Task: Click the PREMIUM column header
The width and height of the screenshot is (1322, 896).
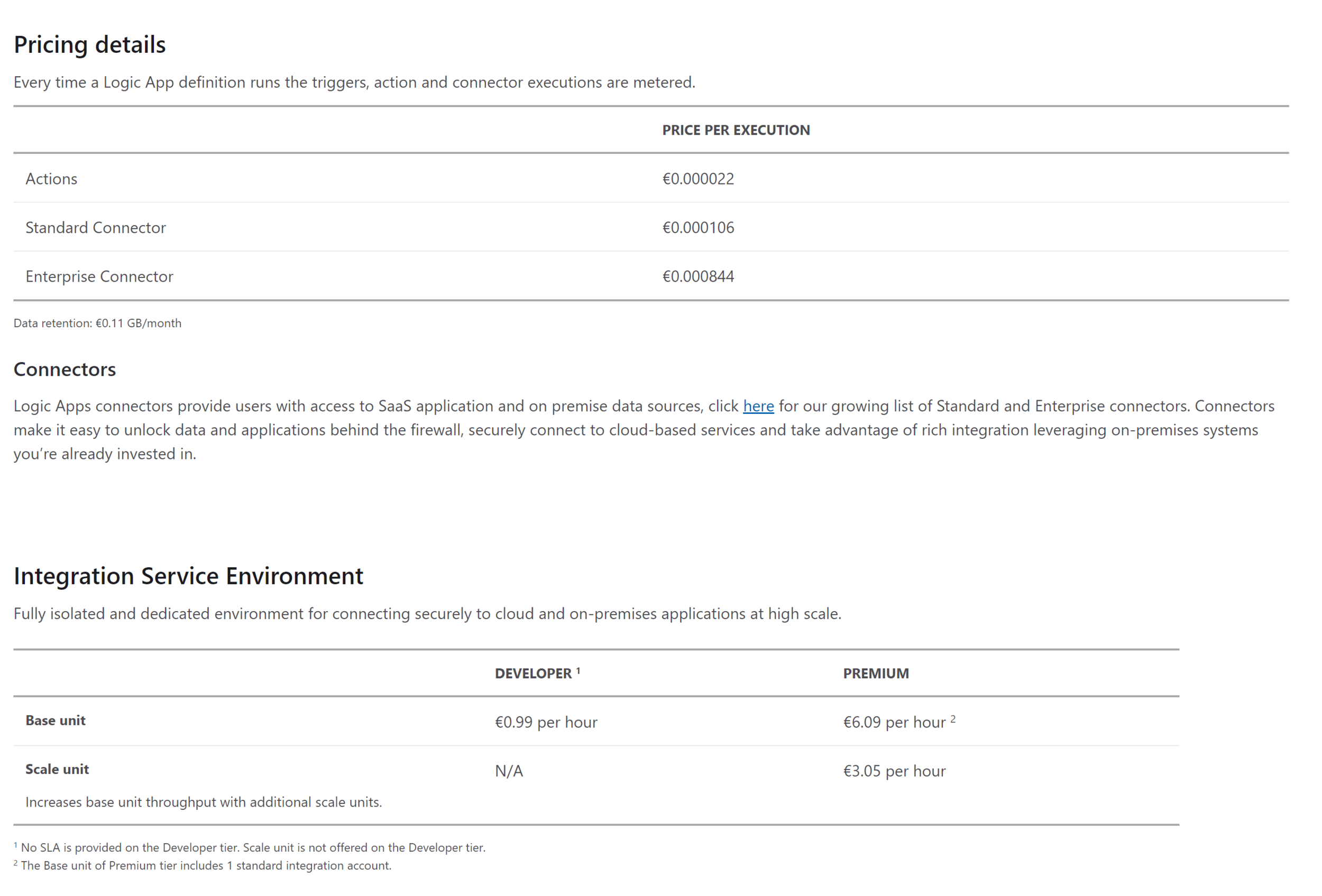Action: click(x=876, y=673)
